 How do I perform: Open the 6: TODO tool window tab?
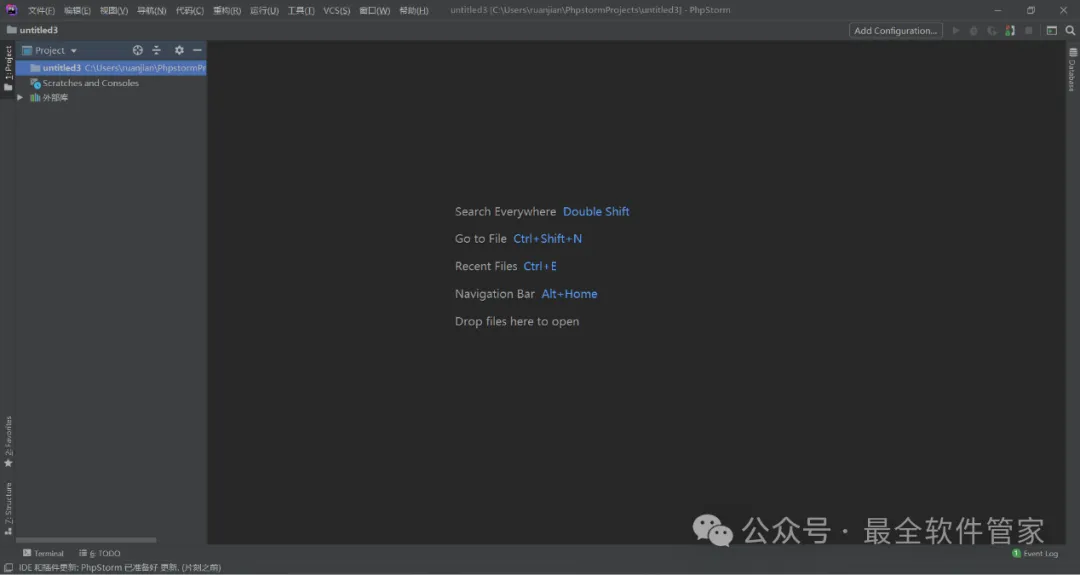pyautogui.click(x=100, y=554)
